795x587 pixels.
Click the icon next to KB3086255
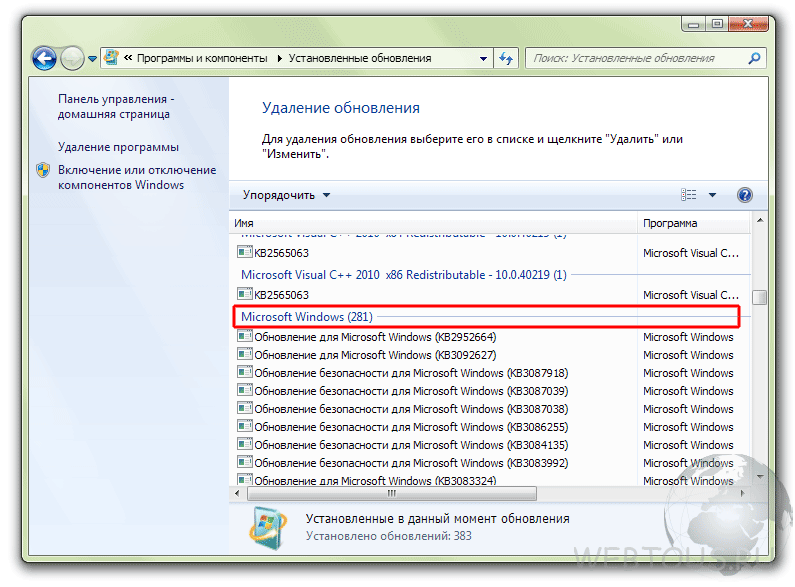245,426
